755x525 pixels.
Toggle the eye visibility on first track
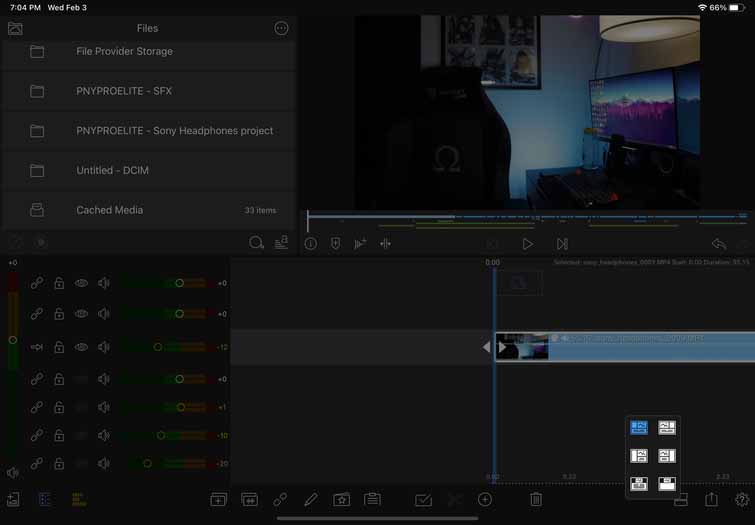[81, 283]
